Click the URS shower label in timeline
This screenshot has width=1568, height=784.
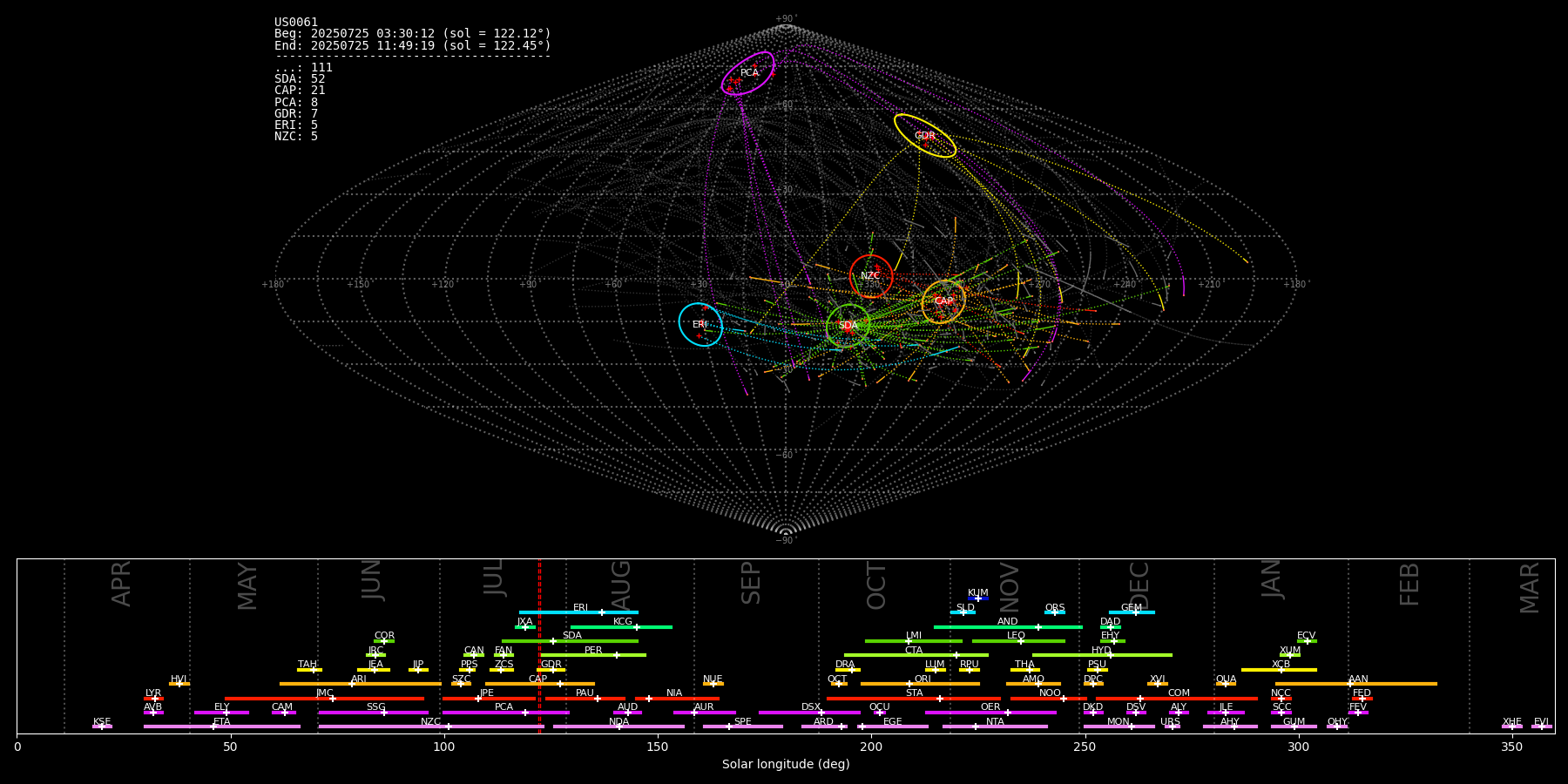[x=1170, y=722]
